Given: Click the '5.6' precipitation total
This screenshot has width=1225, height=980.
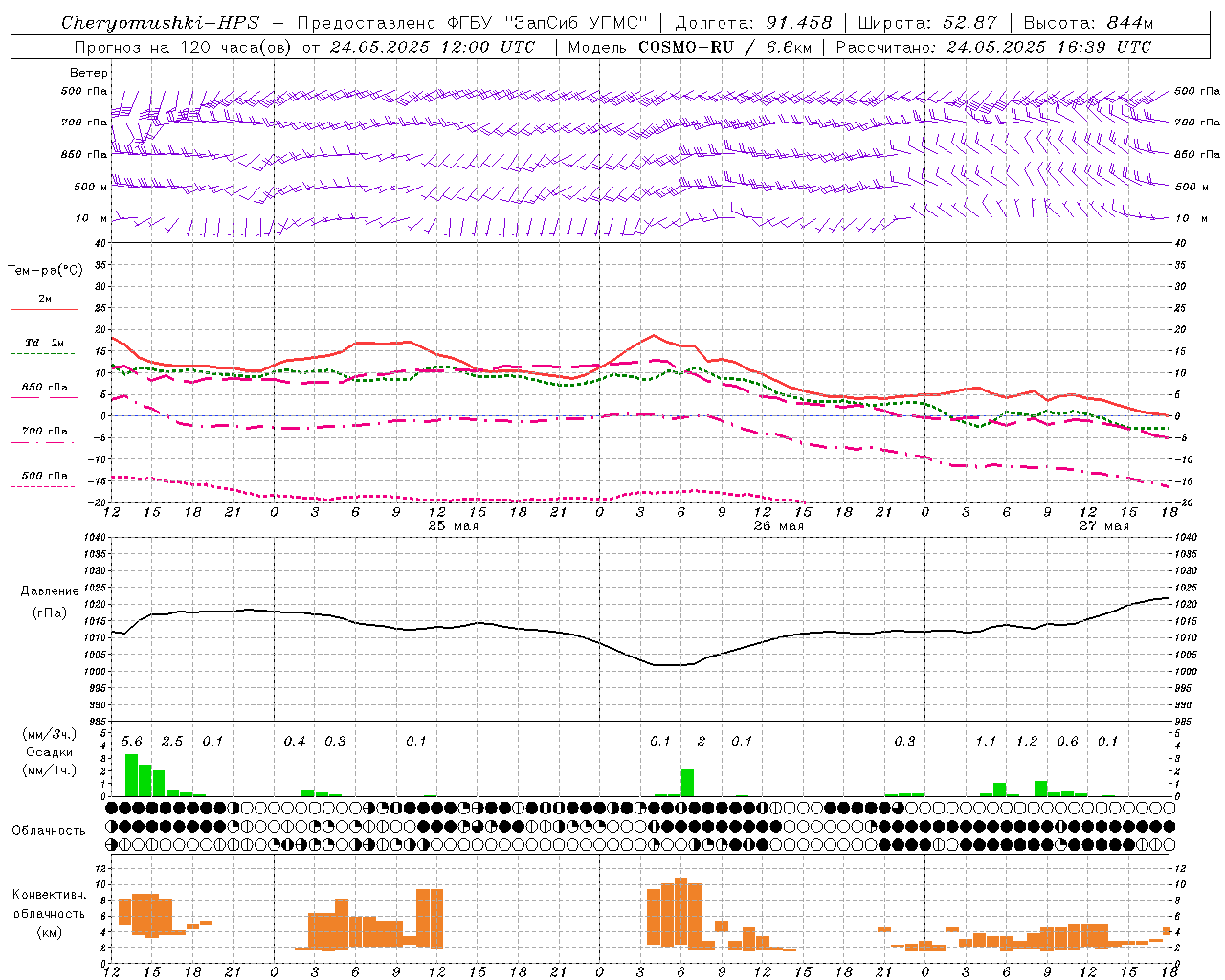Looking at the screenshot, I should pyautogui.click(x=132, y=742).
